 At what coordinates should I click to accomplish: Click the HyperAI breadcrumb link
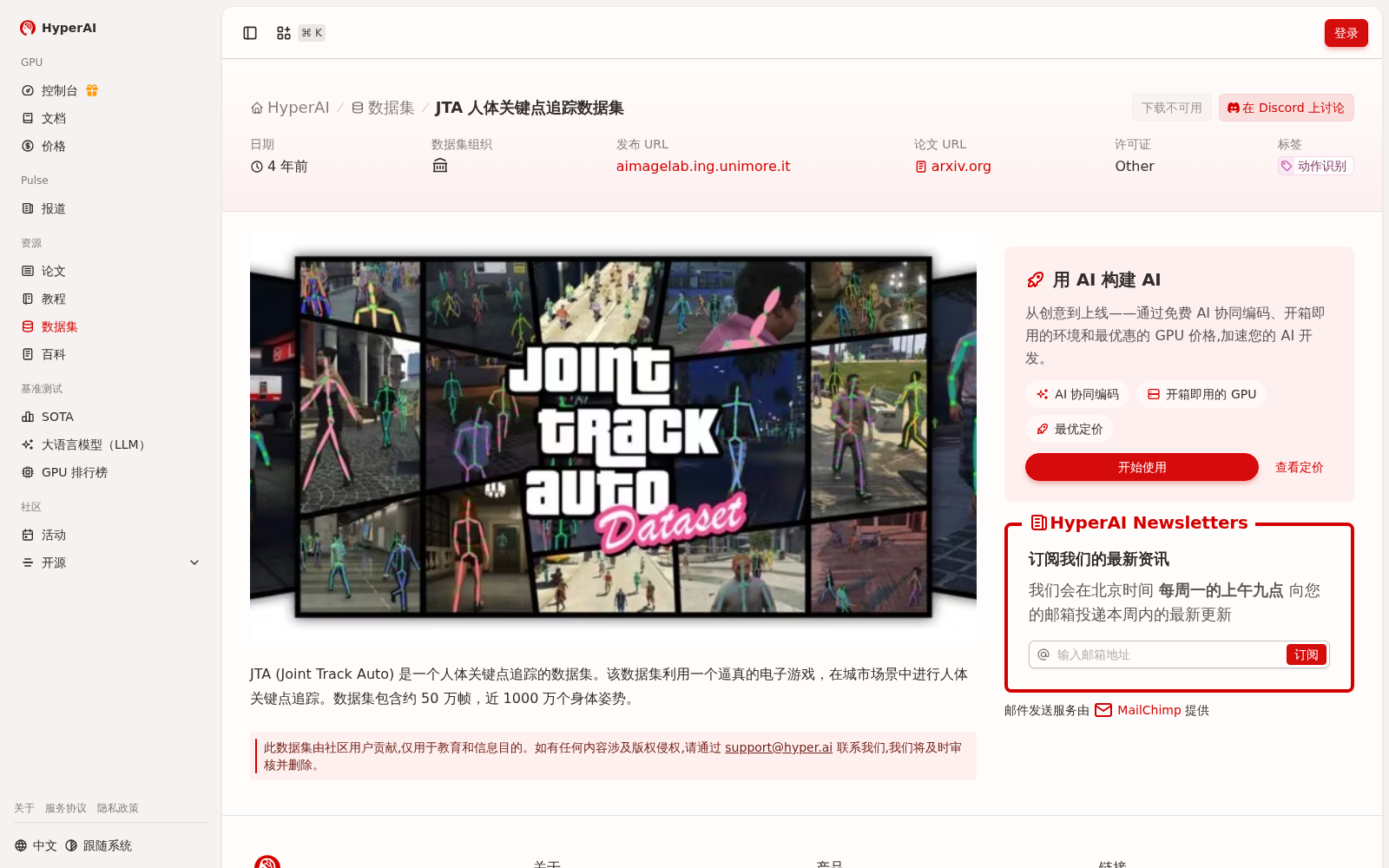pos(291,108)
